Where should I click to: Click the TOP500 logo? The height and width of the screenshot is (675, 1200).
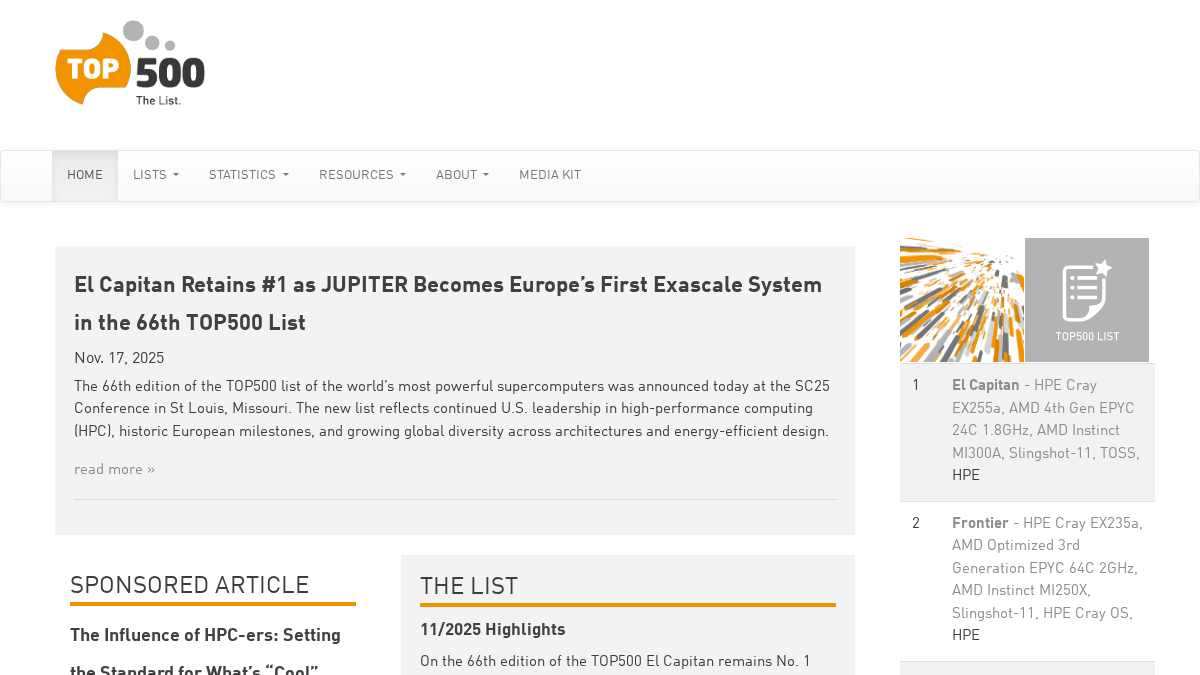point(130,64)
